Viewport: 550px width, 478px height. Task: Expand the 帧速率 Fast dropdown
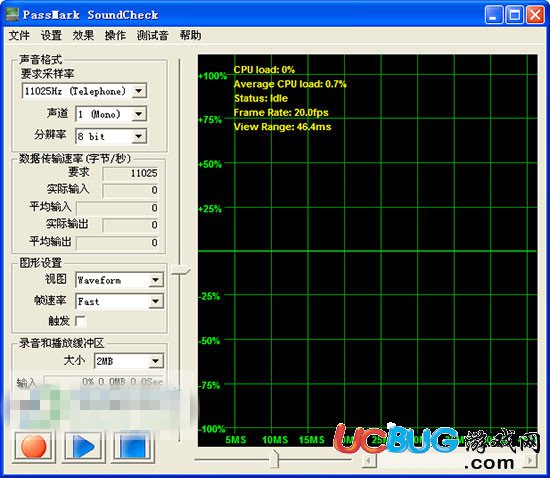(155, 301)
